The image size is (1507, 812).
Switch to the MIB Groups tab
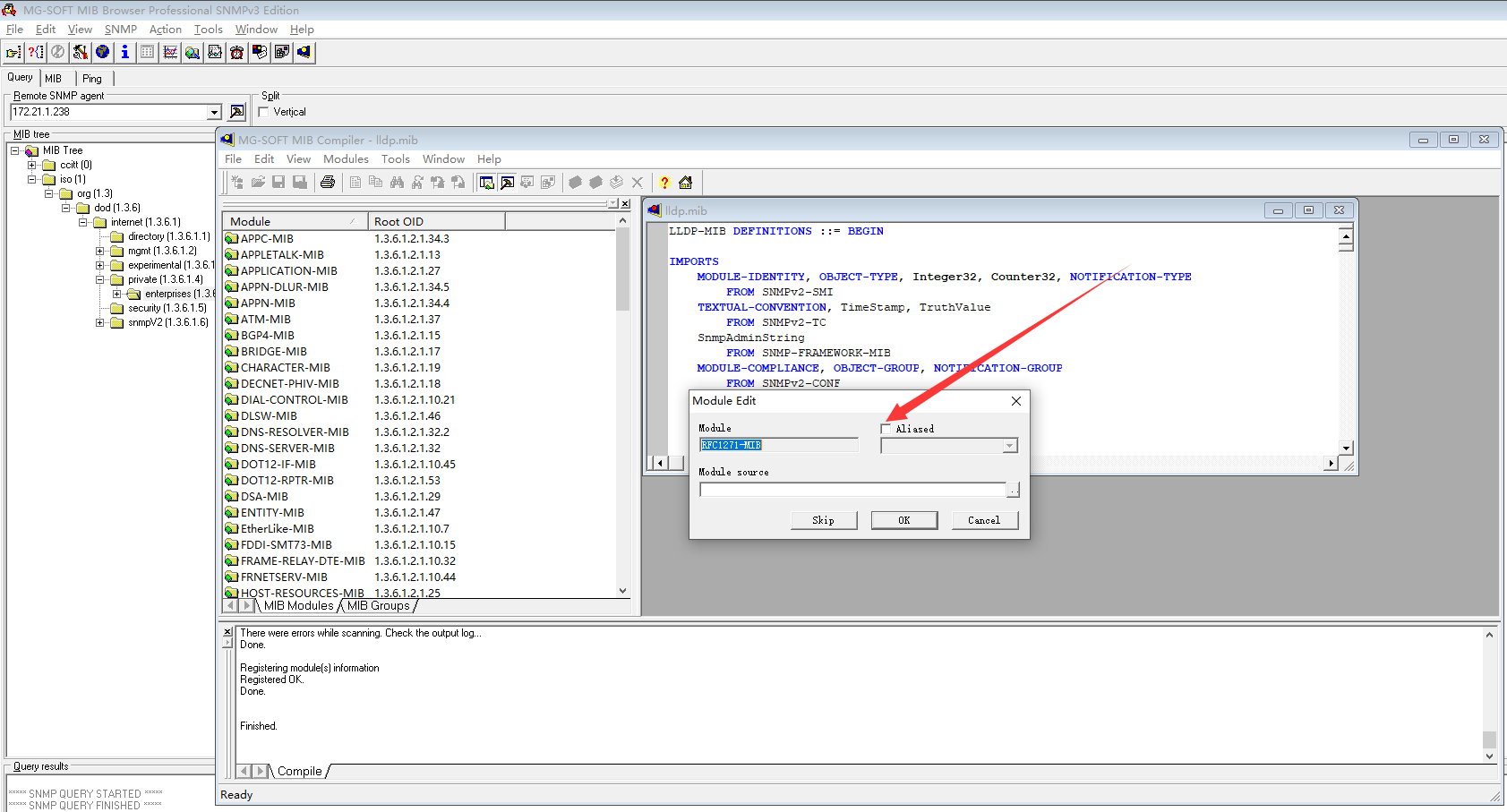click(x=378, y=606)
